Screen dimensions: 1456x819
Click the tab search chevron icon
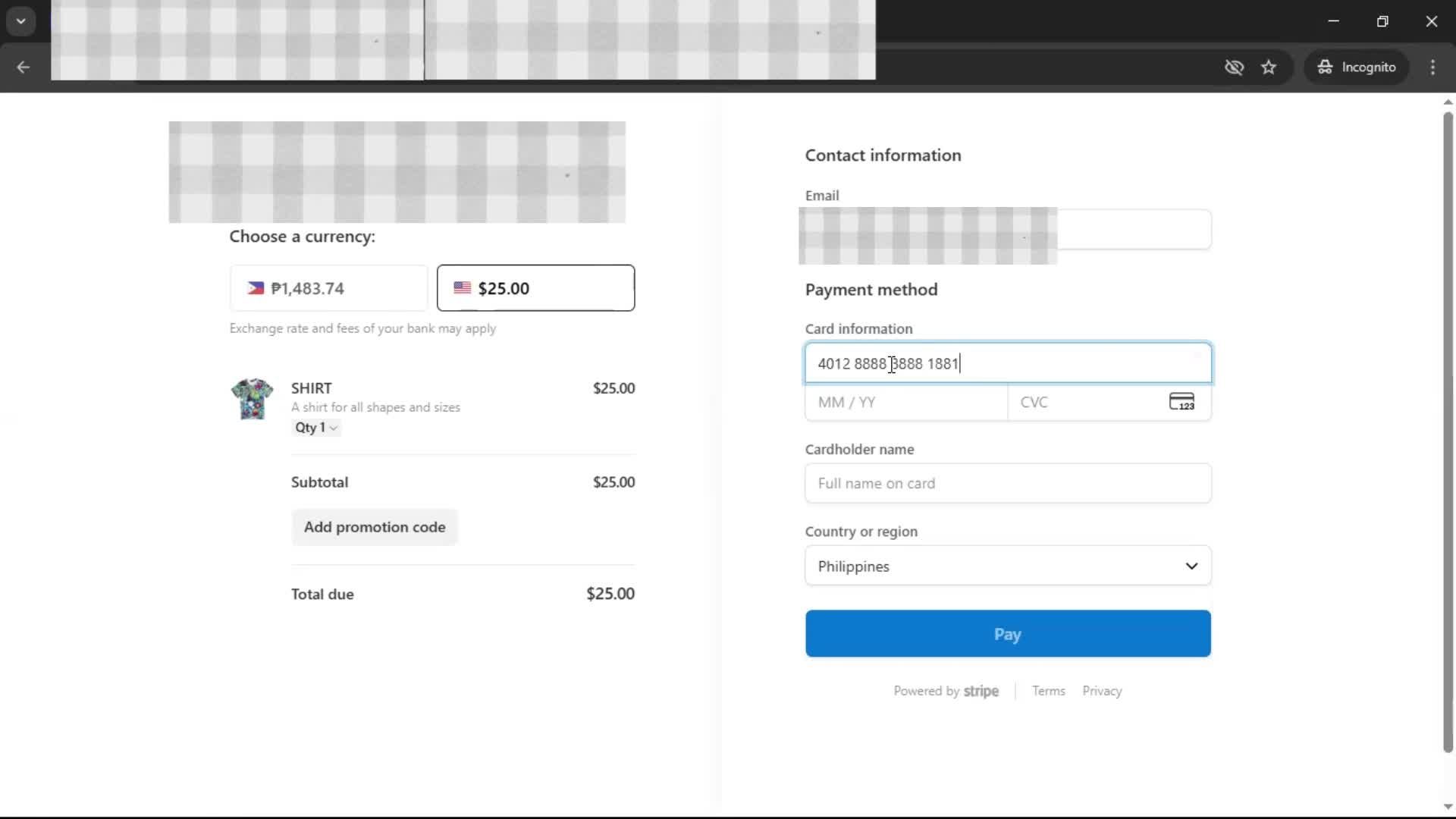coord(20,20)
